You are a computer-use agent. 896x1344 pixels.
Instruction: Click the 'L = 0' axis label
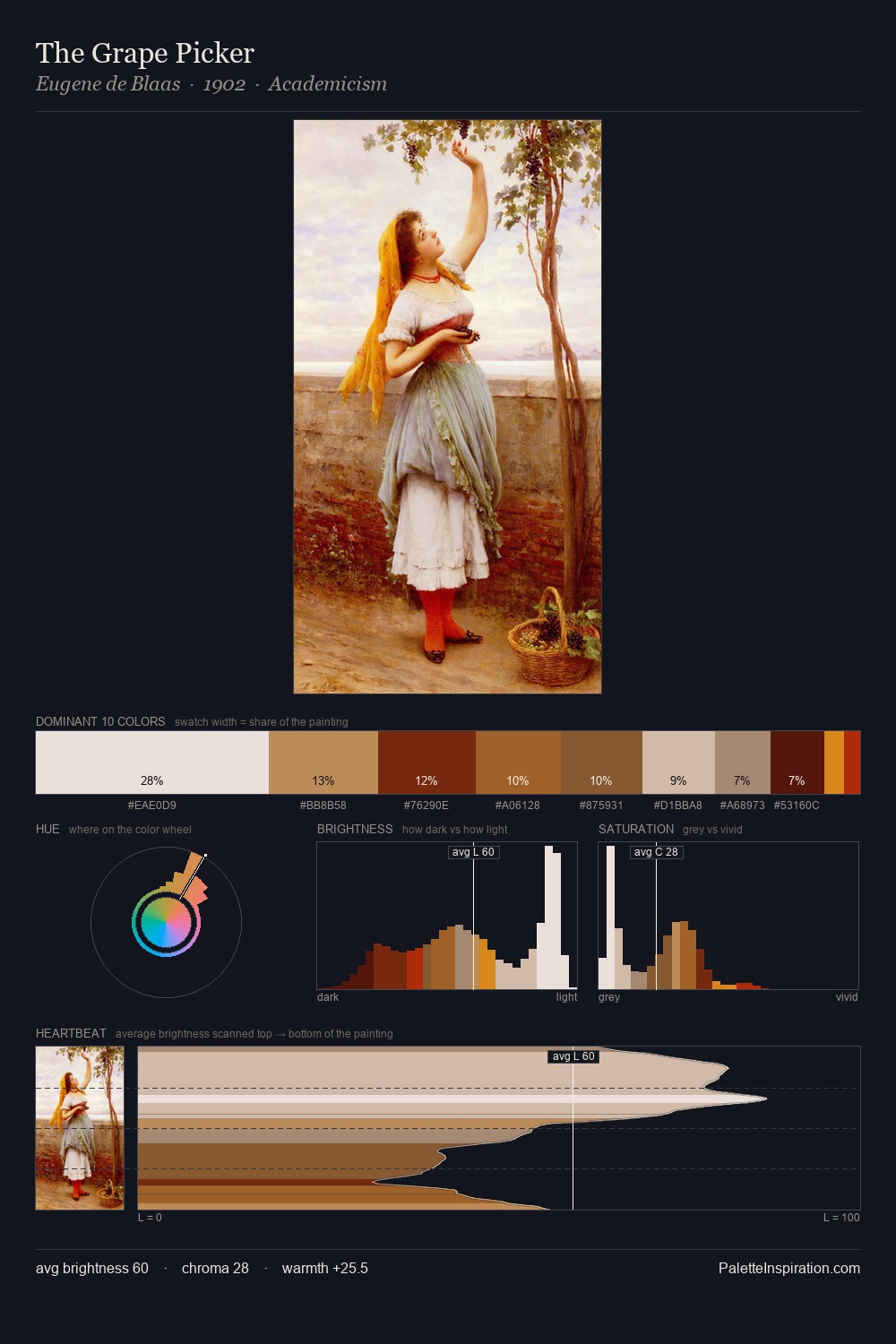[x=150, y=1218]
